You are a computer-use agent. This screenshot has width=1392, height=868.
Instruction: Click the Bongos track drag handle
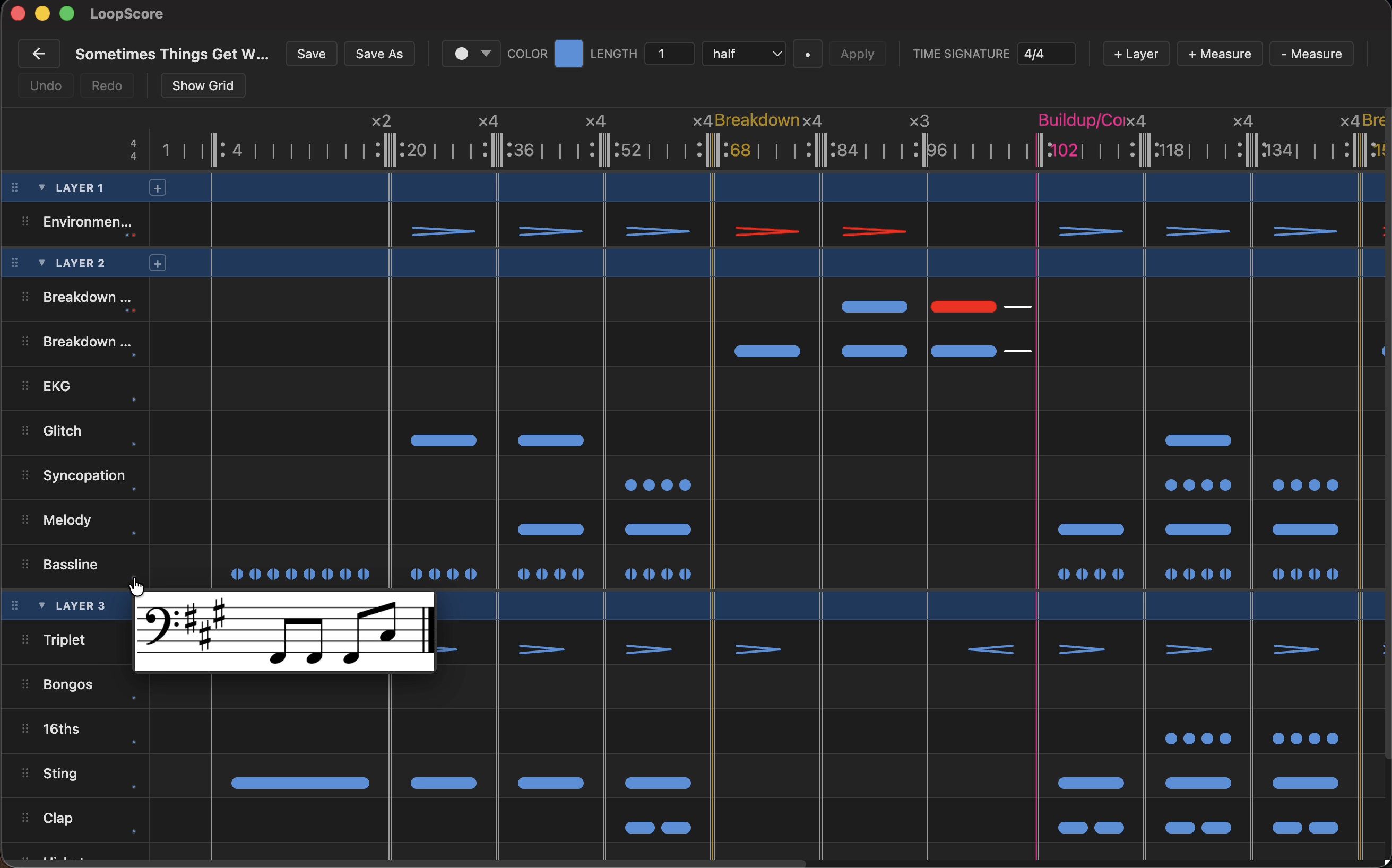pos(25,683)
